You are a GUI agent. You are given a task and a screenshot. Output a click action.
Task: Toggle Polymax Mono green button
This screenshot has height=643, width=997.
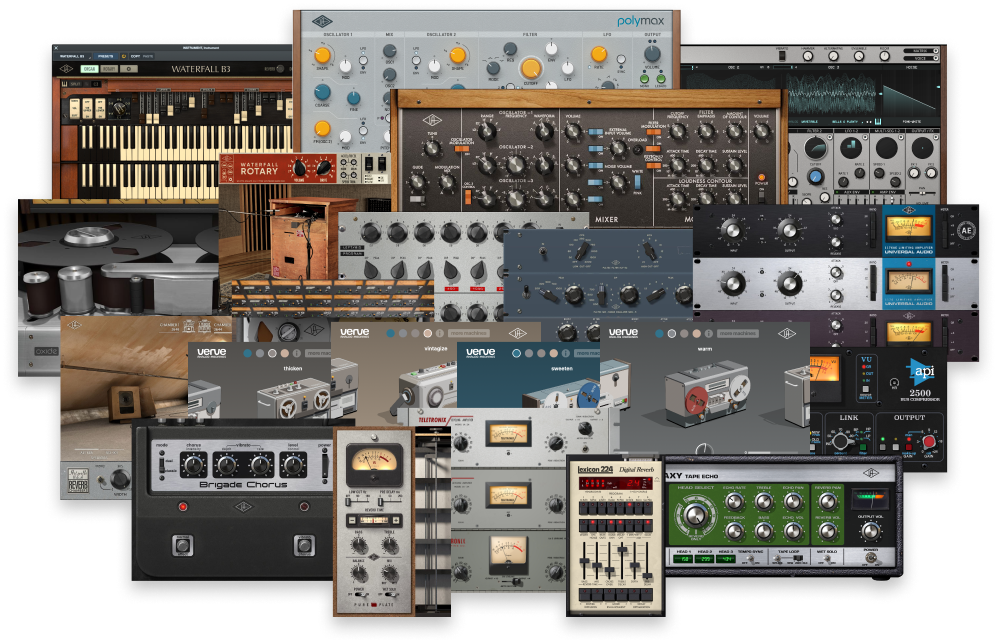point(643,80)
